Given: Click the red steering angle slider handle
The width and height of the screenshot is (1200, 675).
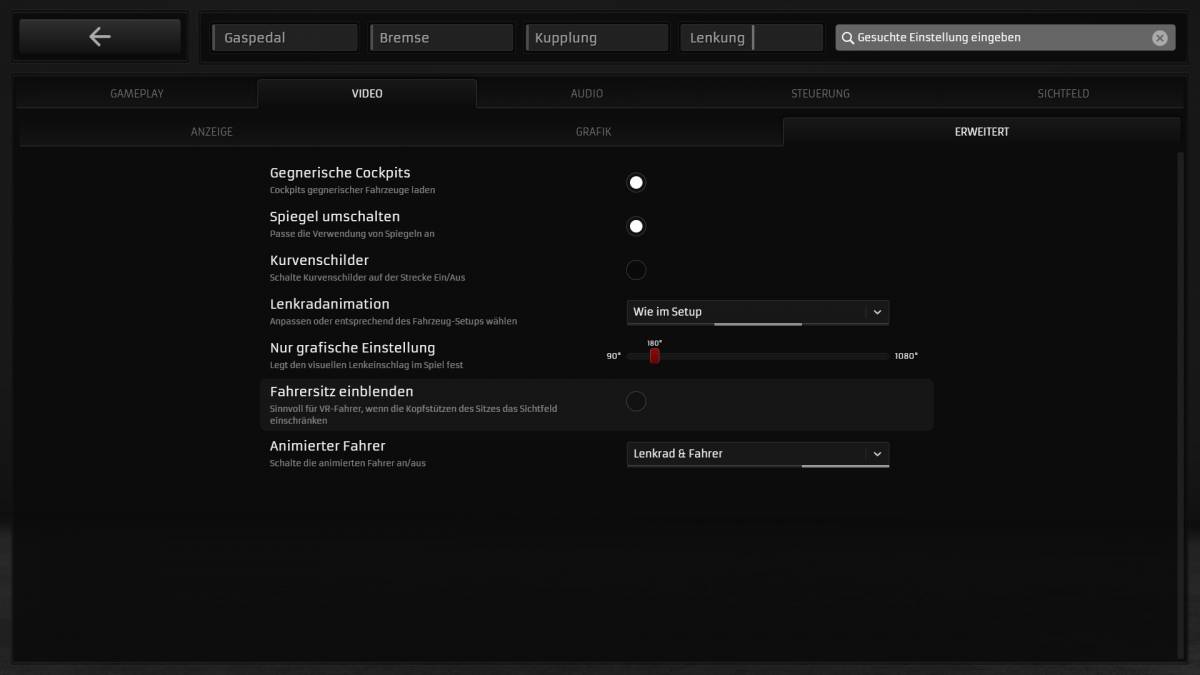Looking at the screenshot, I should coord(654,356).
